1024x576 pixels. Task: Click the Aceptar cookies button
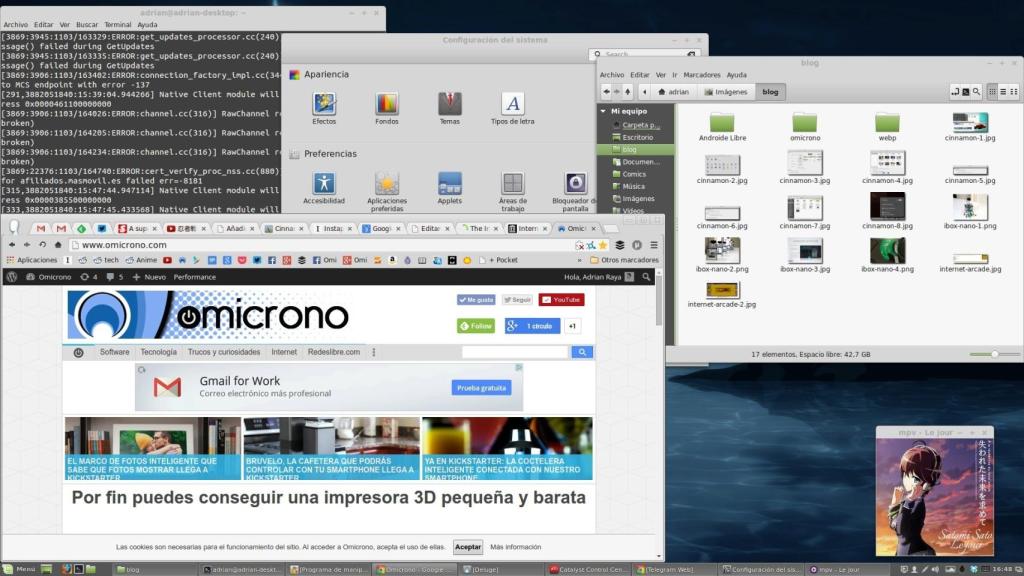[467, 547]
